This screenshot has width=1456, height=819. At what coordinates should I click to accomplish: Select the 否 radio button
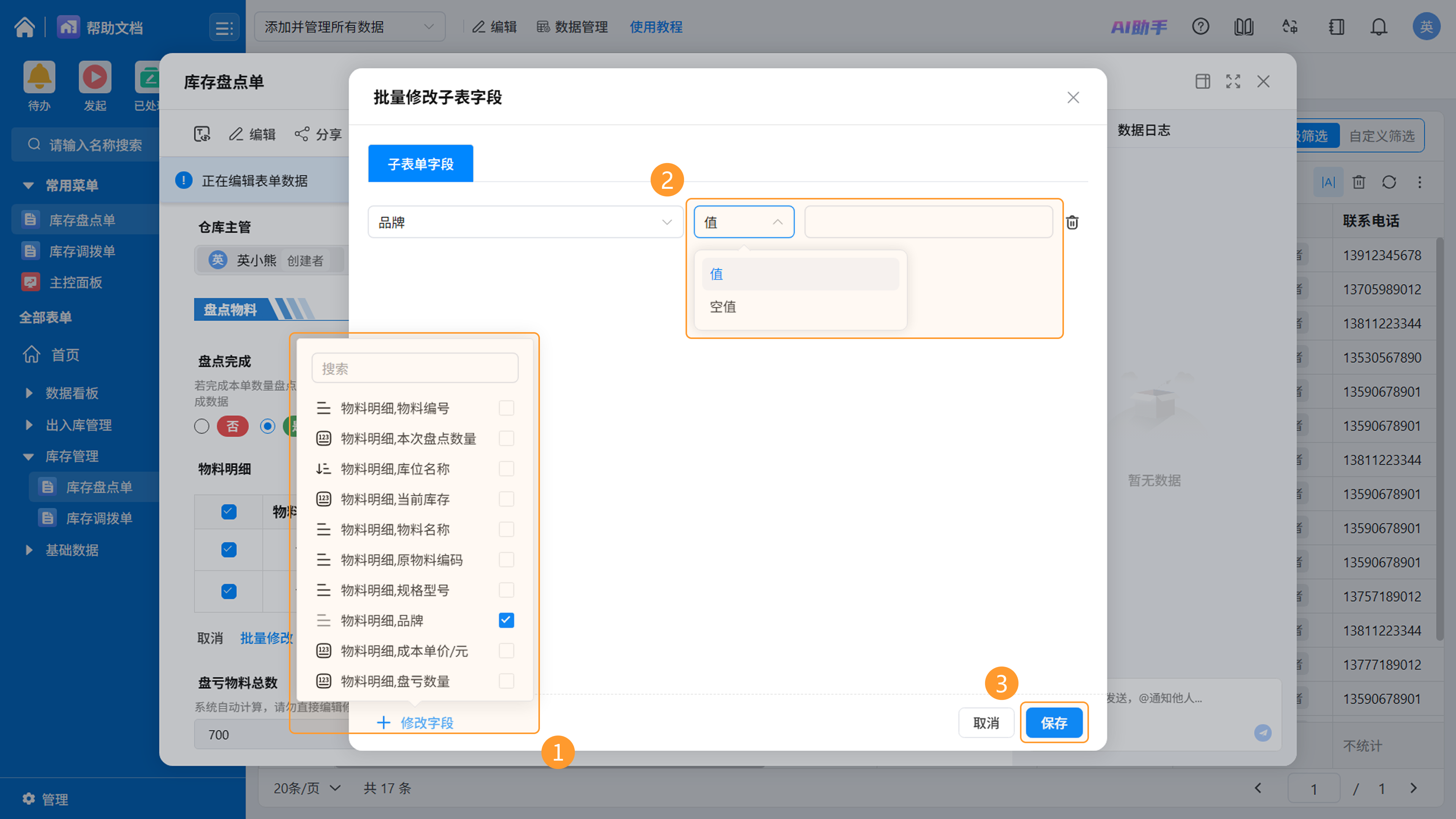pos(201,425)
